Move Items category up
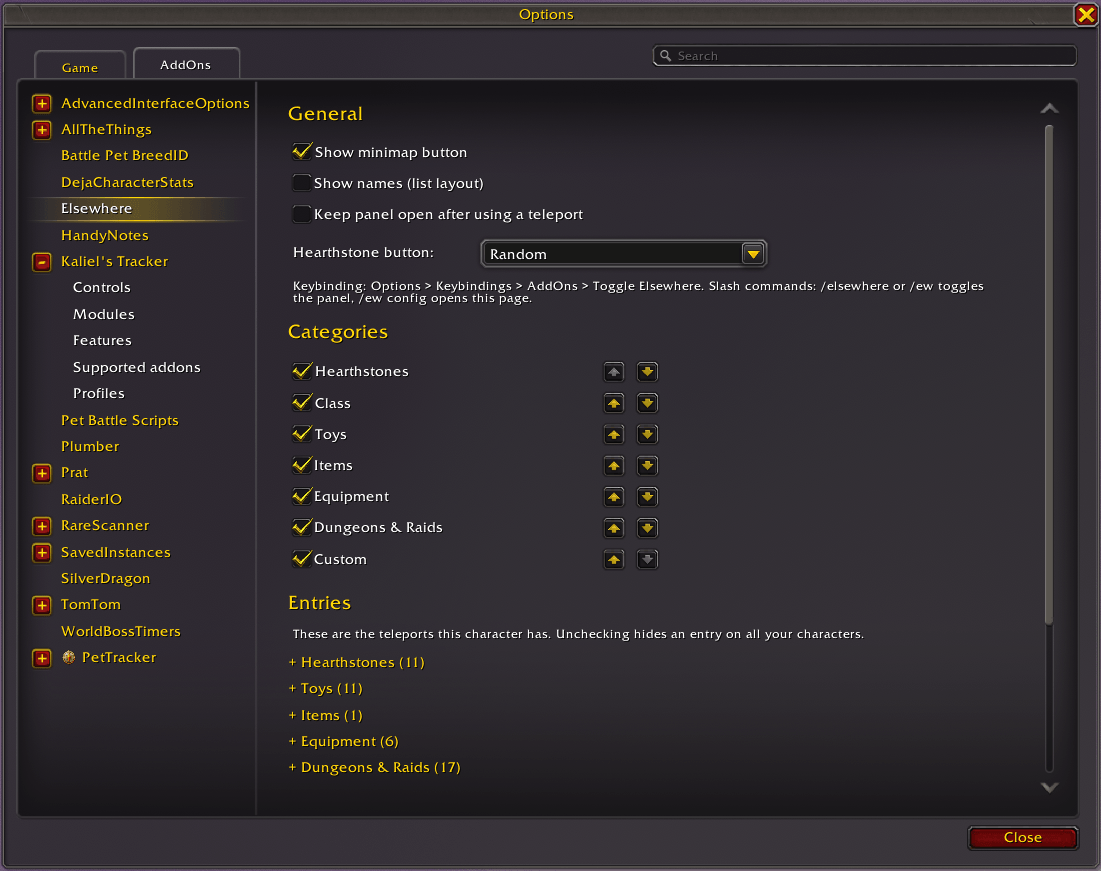 pos(614,466)
